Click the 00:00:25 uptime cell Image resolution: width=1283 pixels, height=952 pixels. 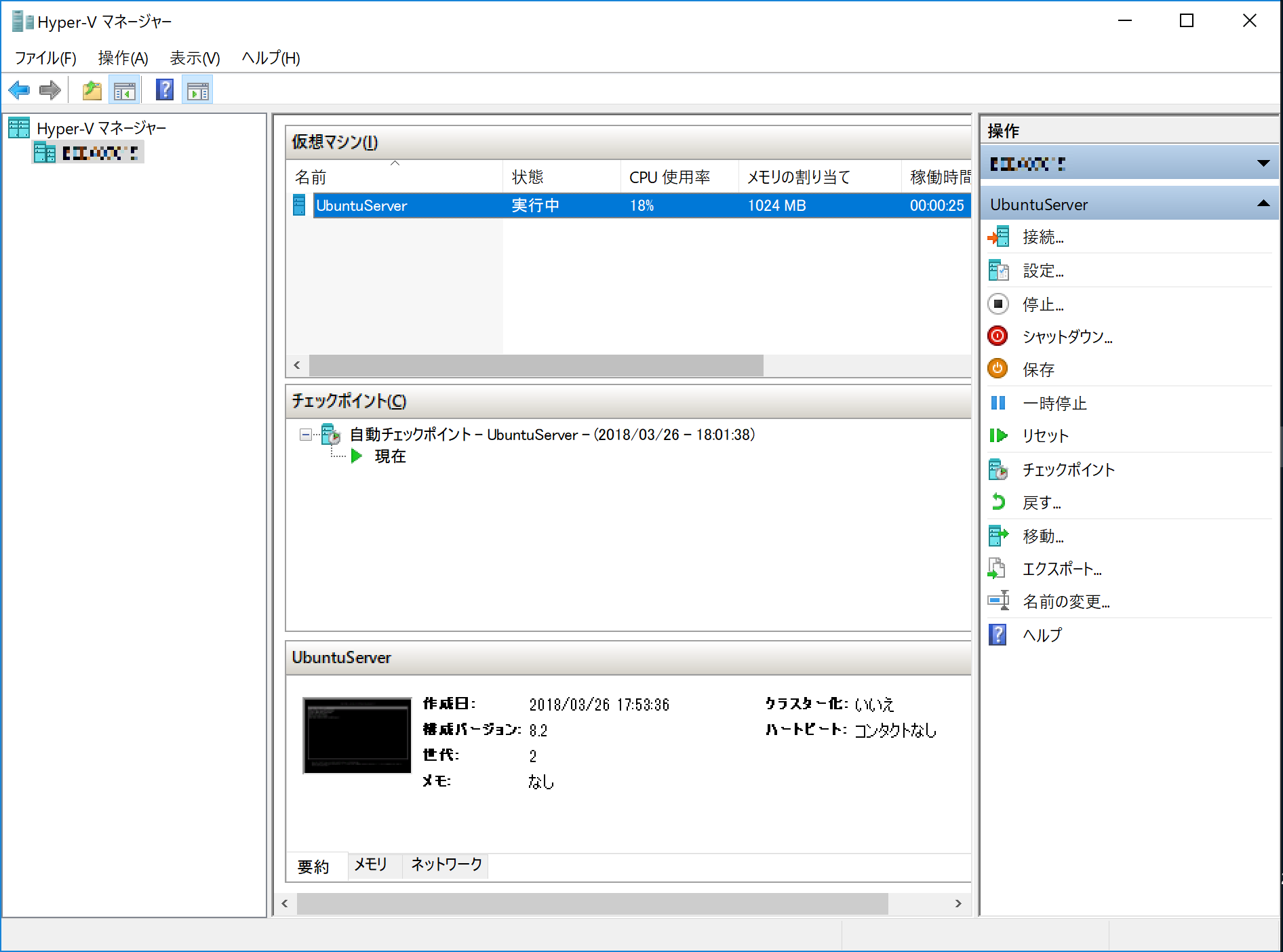936,205
